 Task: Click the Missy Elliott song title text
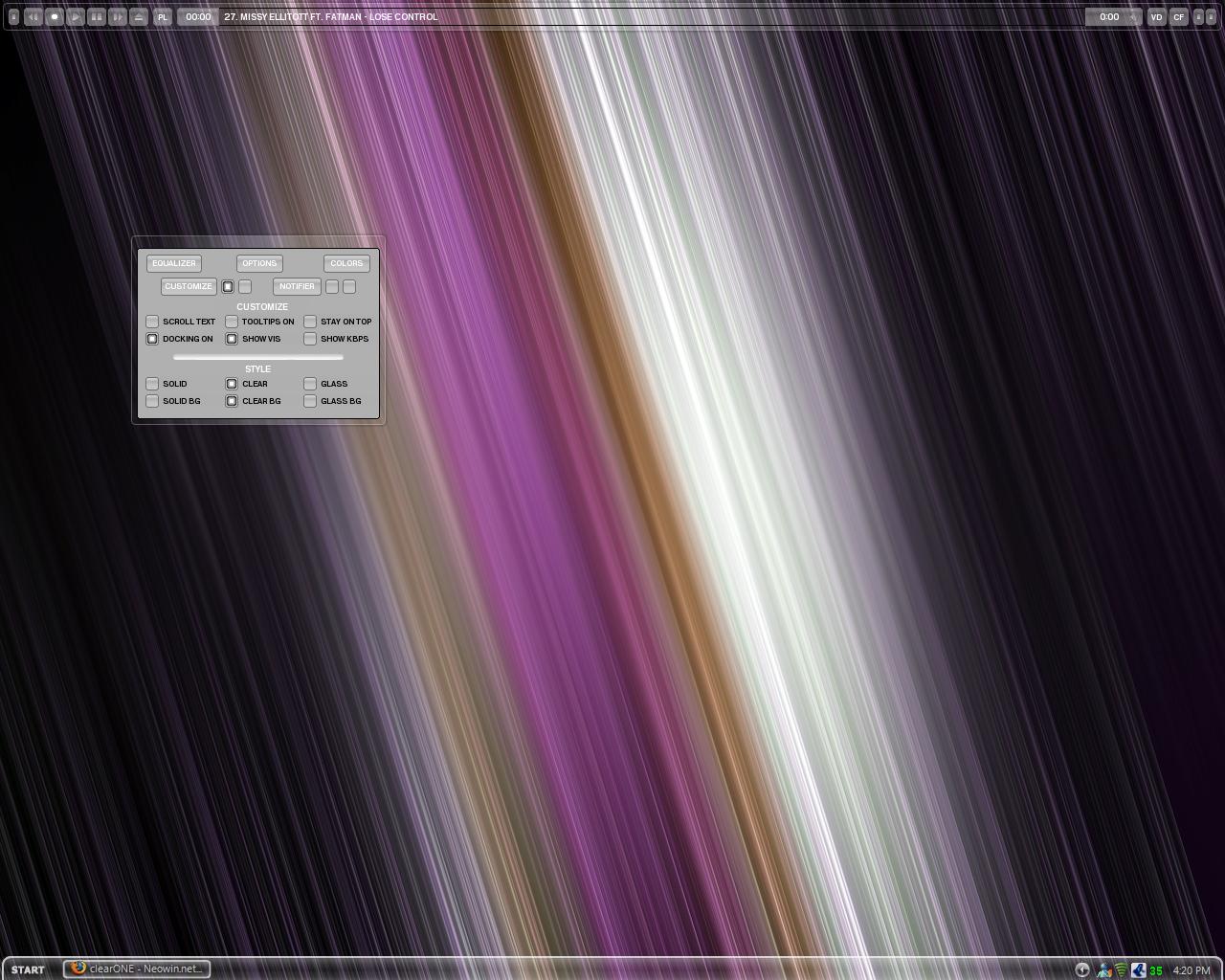[x=330, y=16]
